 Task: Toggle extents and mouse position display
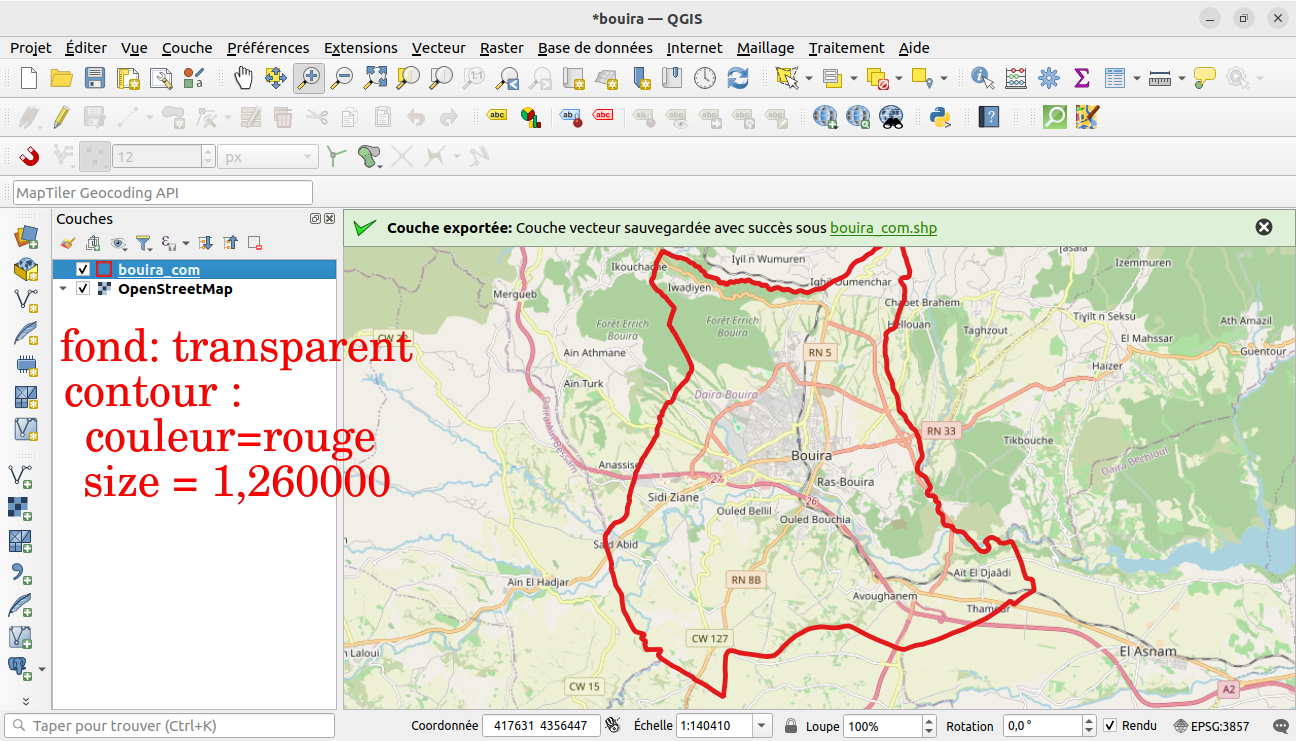click(613, 726)
